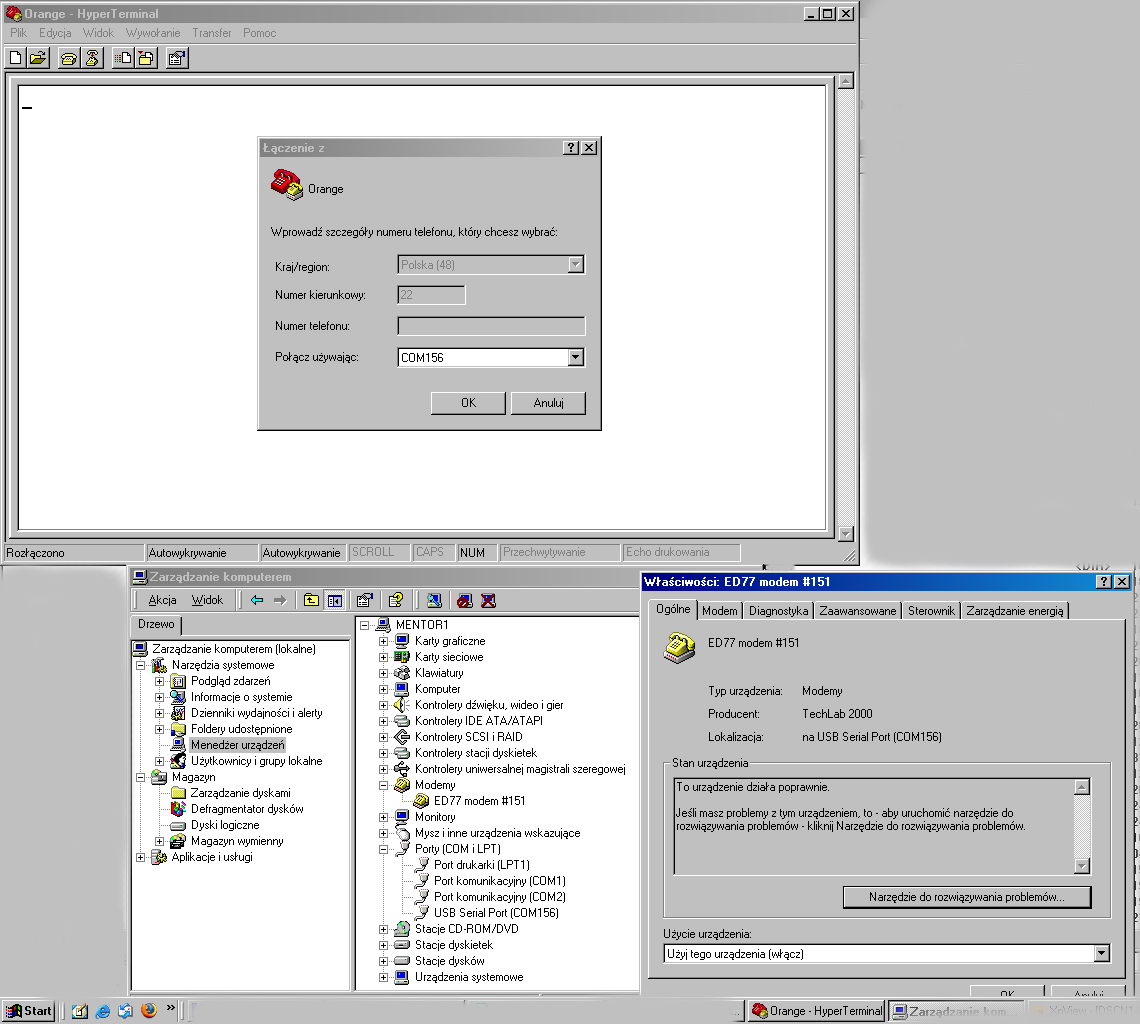
Task: Click the Open file icon in HyperTerminal toolbar
Action: point(38,58)
